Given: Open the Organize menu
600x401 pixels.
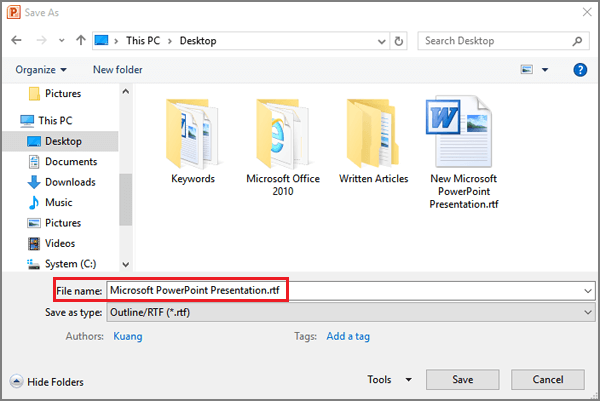Looking at the screenshot, I should (41, 70).
